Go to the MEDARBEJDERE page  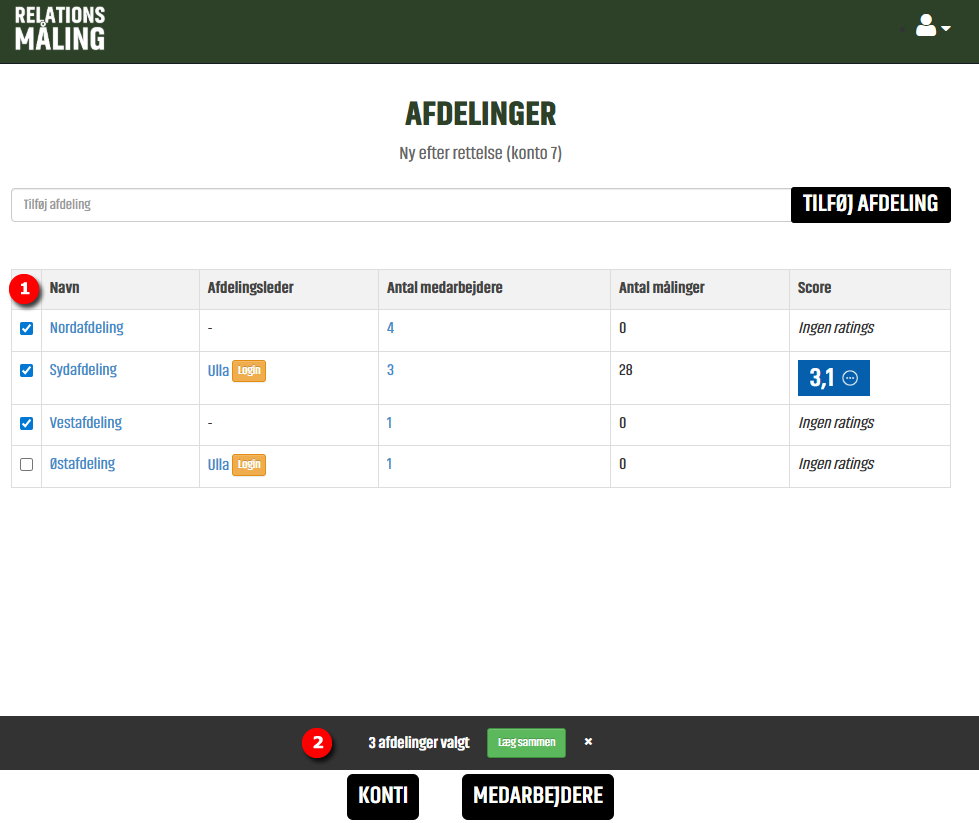(x=538, y=796)
